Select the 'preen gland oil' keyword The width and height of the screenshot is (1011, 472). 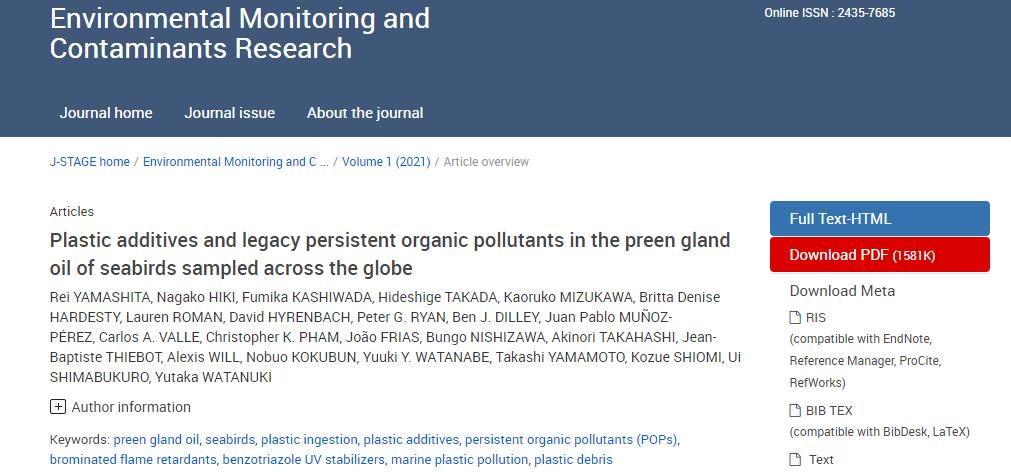[x=156, y=439]
